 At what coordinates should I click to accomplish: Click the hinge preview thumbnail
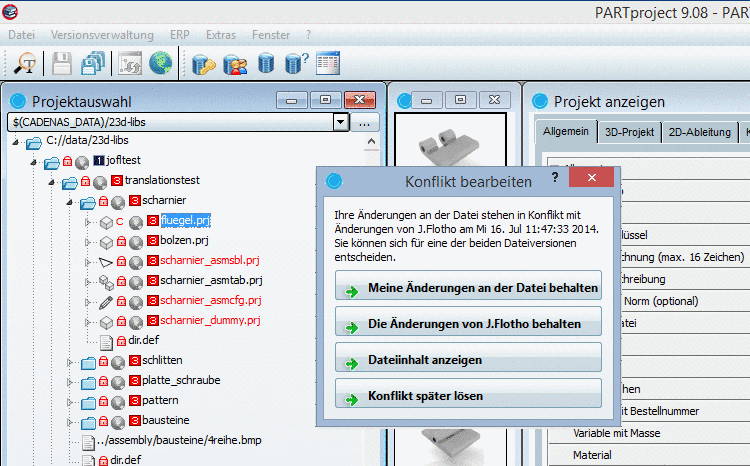pos(450,141)
